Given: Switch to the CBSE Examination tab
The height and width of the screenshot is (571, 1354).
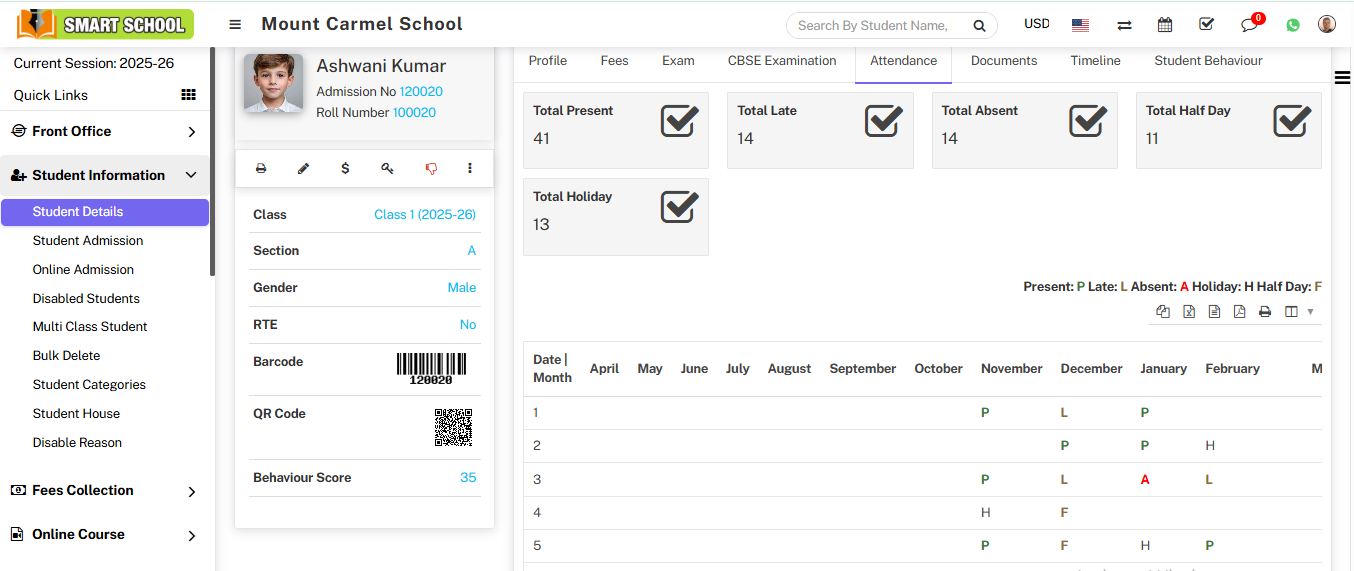Looking at the screenshot, I should [781, 61].
